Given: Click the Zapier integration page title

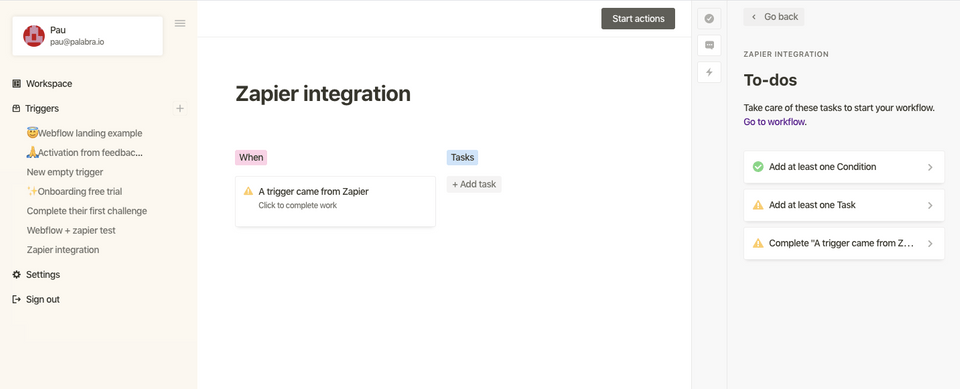Looking at the screenshot, I should click(323, 94).
